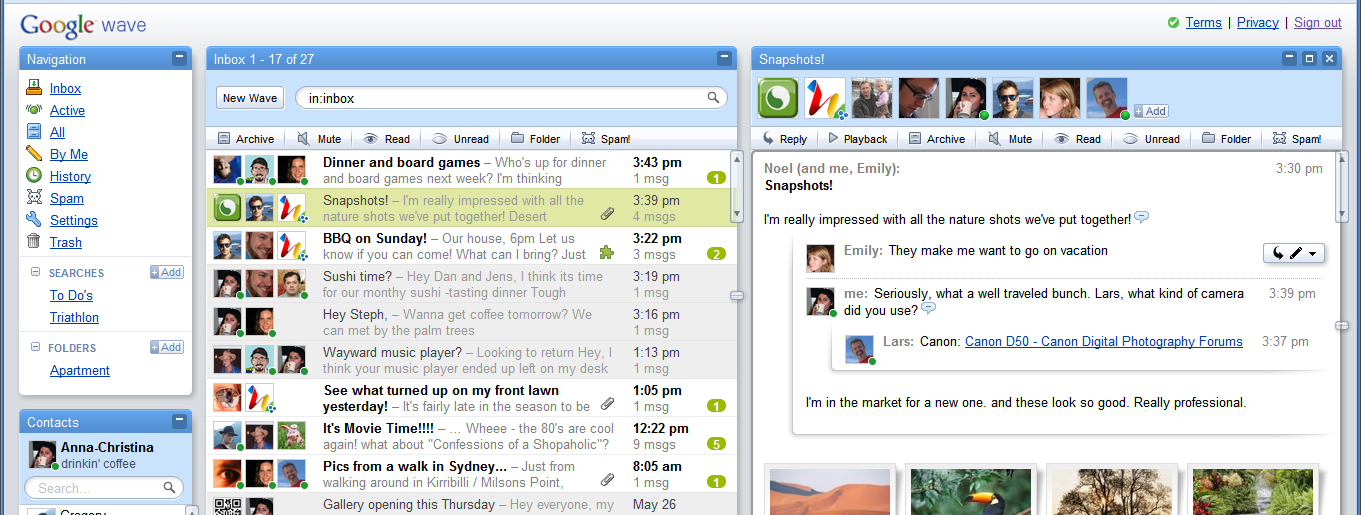
Task: Open the Terms link
Action: 1203,22
